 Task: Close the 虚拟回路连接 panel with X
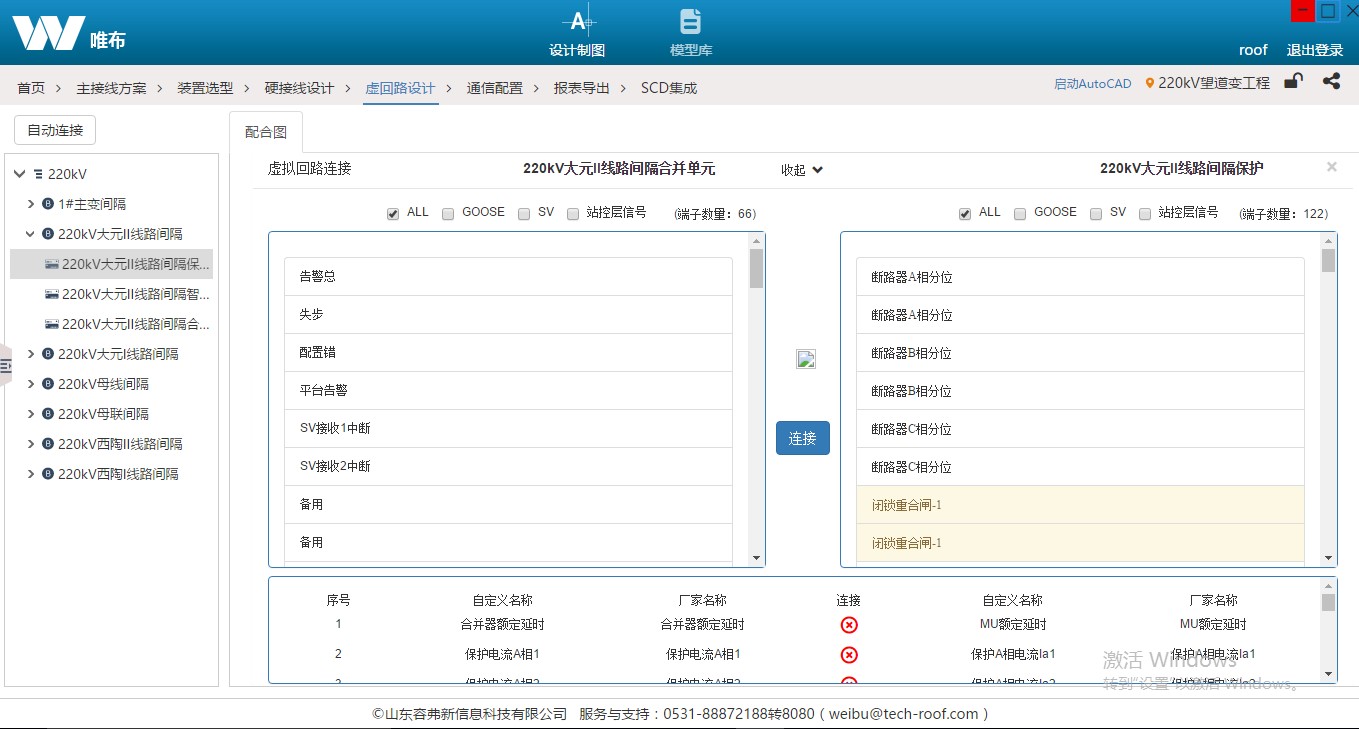[x=1331, y=167]
